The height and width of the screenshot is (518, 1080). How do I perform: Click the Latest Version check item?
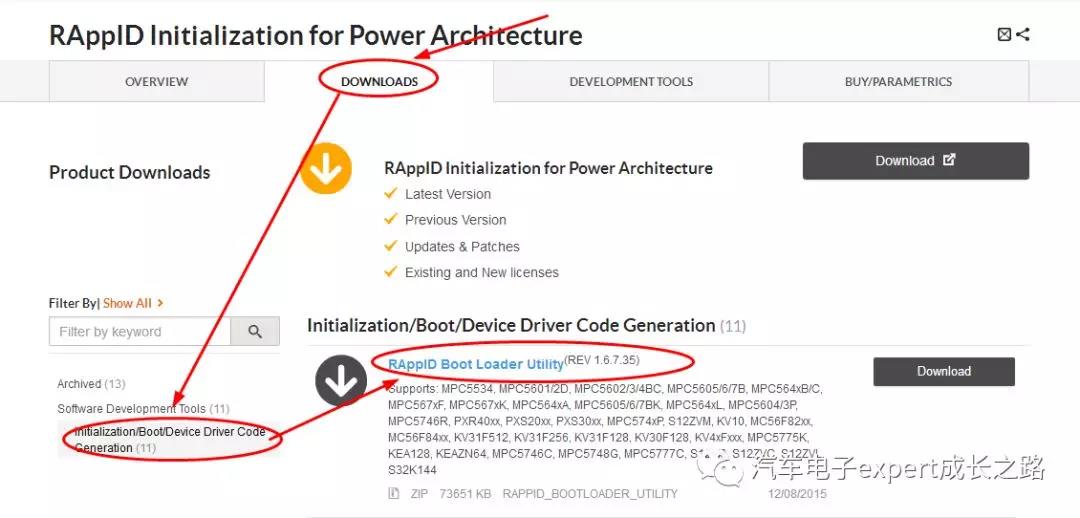coord(447,194)
